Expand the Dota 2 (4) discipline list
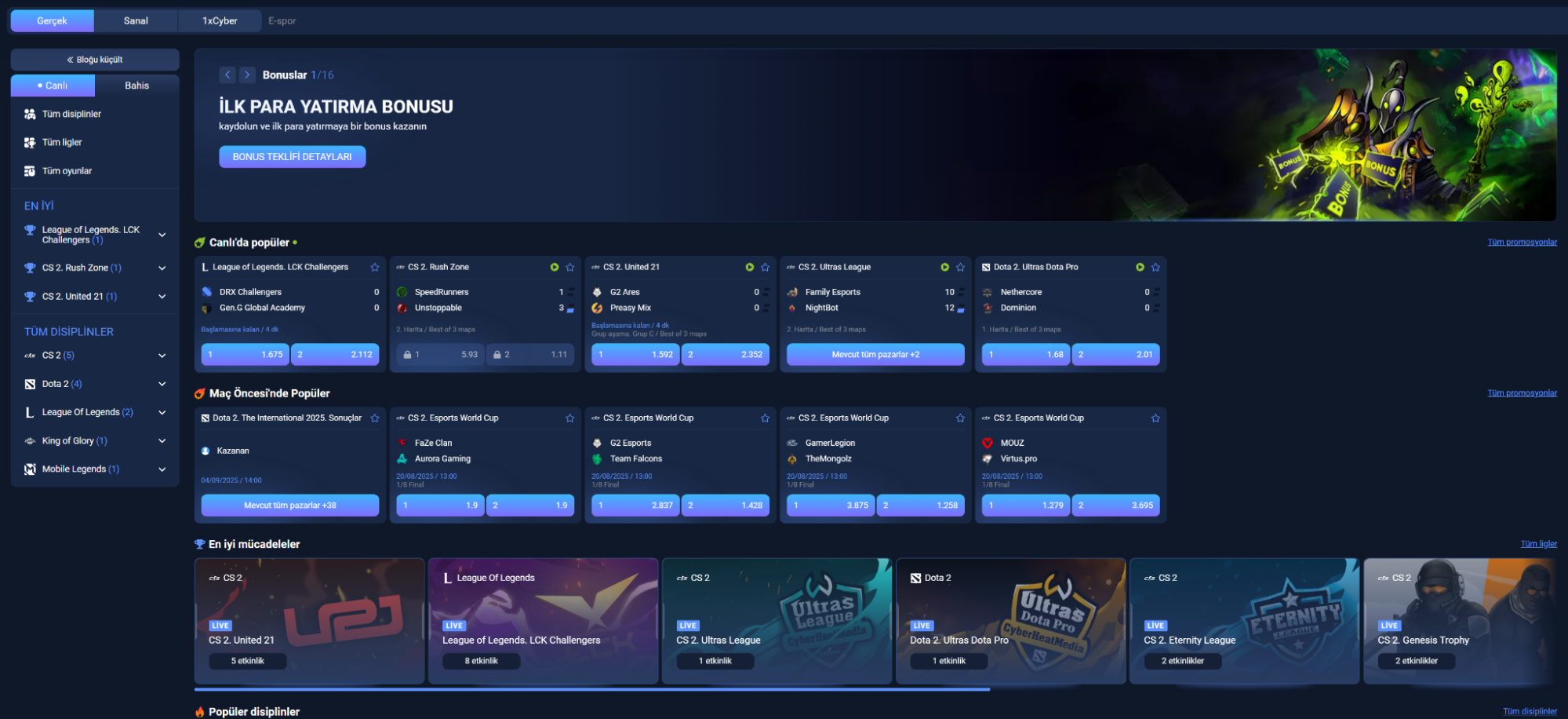 [162, 384]
